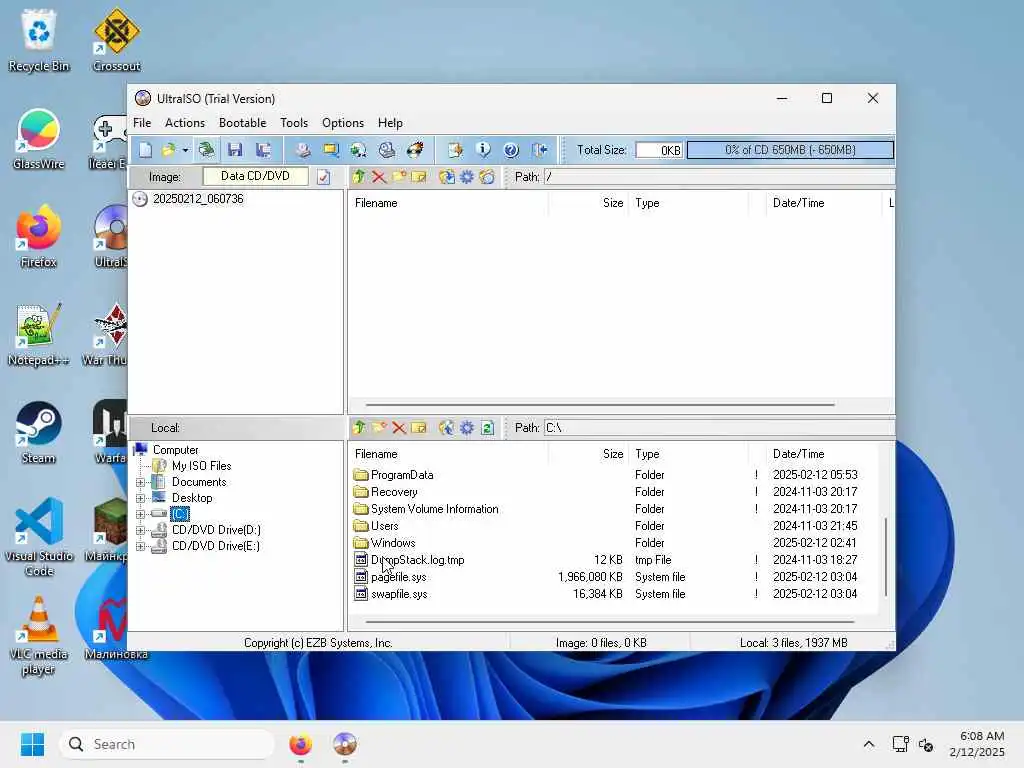The height and width of the screenshot is (768, 1024).
Task: Open the File menu
Action: coord(142,123)
